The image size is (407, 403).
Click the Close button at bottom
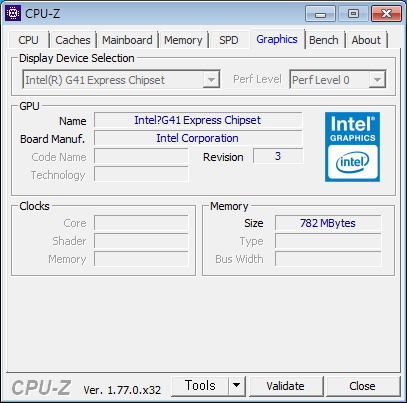362,386
